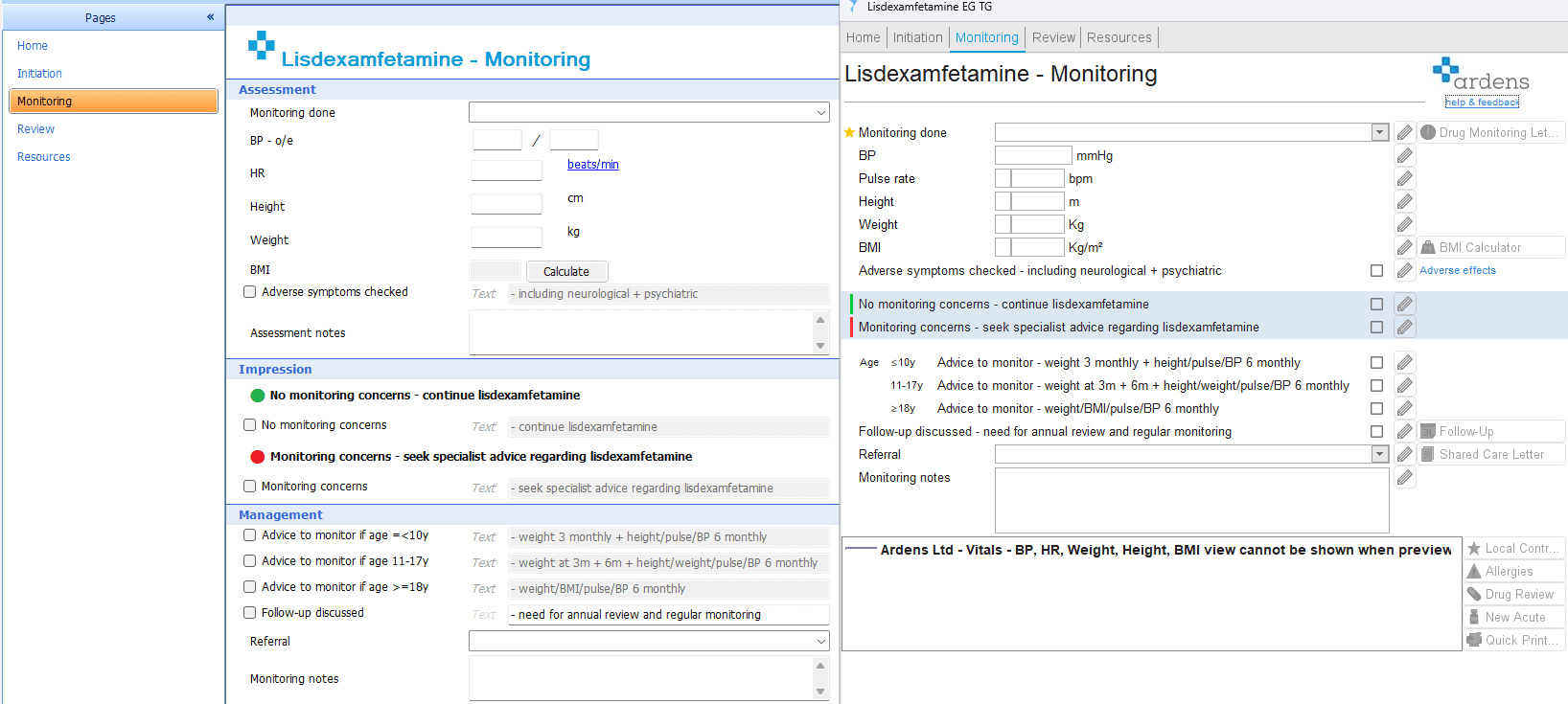Click the Assessment notes scrollbar down arrow
The height and width of the screenshot is (704, 1568).
820,346
